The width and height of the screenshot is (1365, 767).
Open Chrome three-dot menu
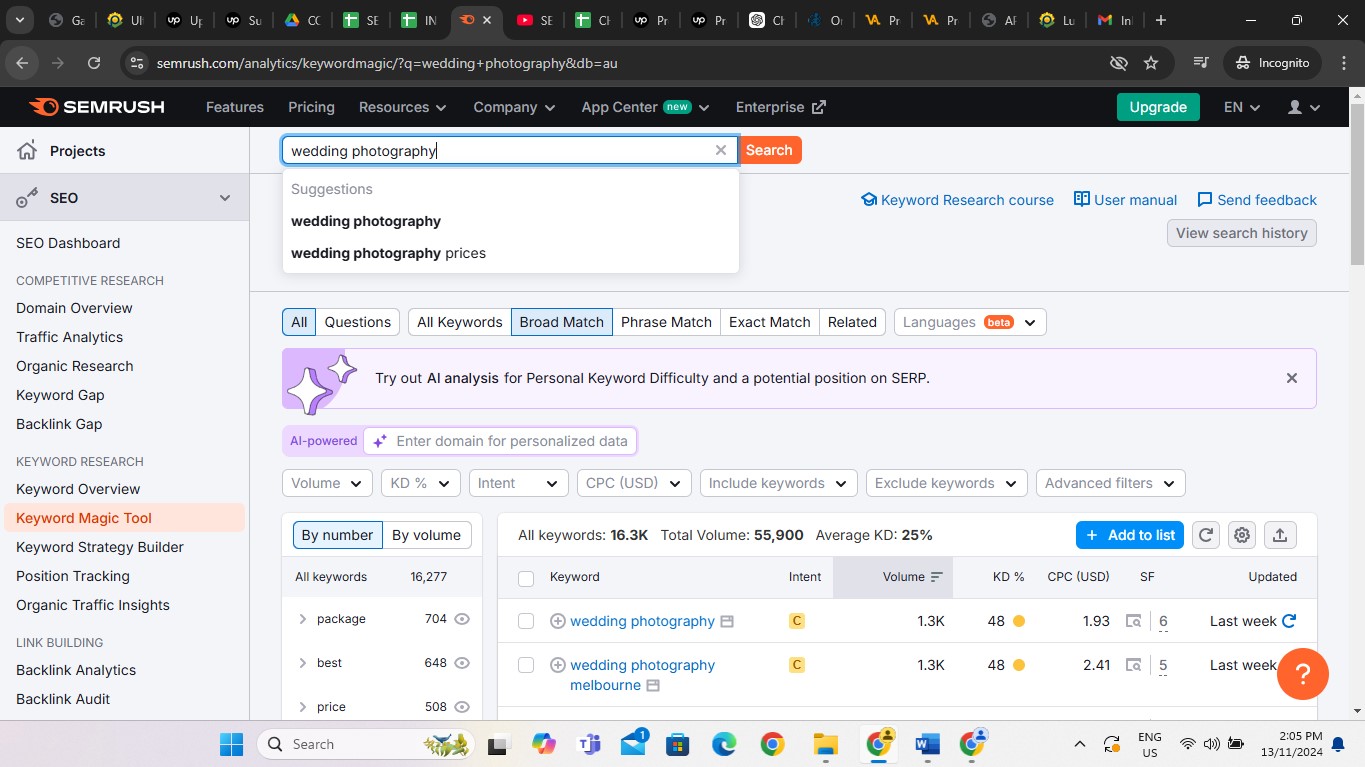[1342, 63]
